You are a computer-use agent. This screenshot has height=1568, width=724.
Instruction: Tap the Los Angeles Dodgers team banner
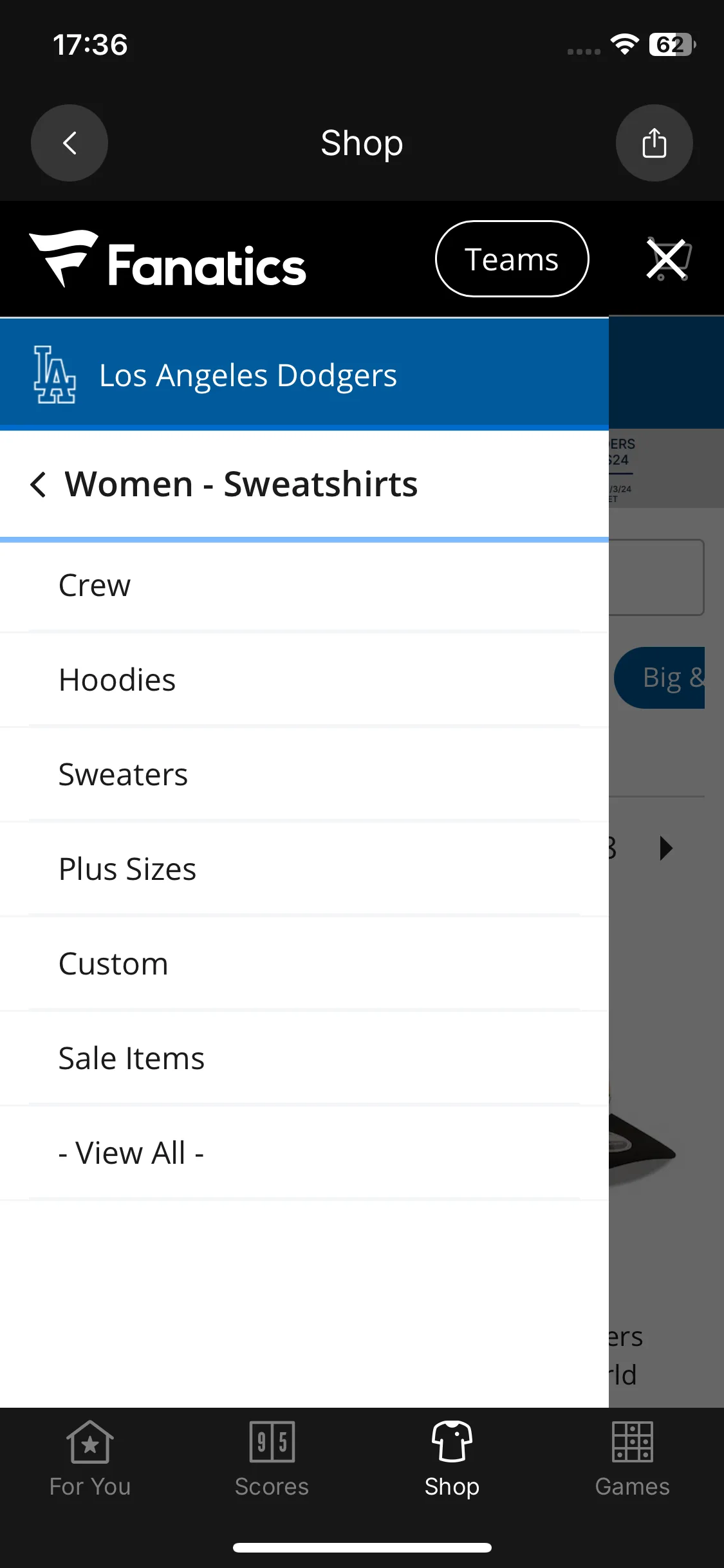(304, 374)
